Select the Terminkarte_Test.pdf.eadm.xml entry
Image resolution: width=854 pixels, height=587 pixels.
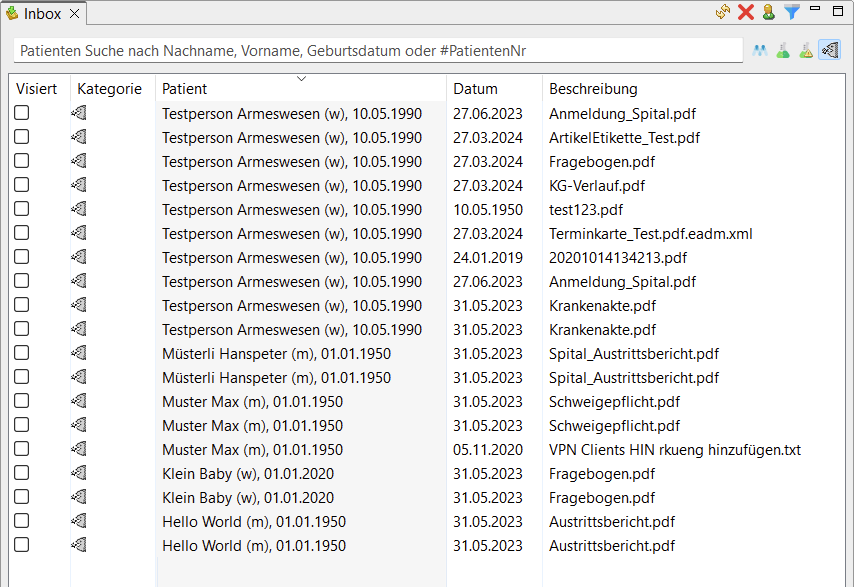click(x=650, y=234)
